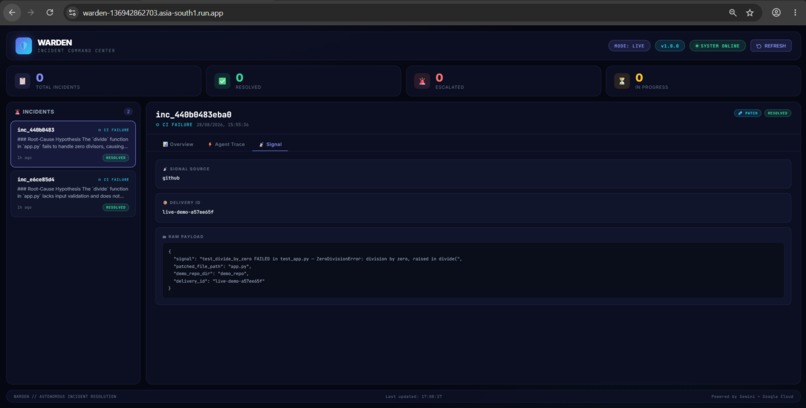Click the Patch badge in incident header
Viewport: 806px width, 408px height.
[747, 113]
